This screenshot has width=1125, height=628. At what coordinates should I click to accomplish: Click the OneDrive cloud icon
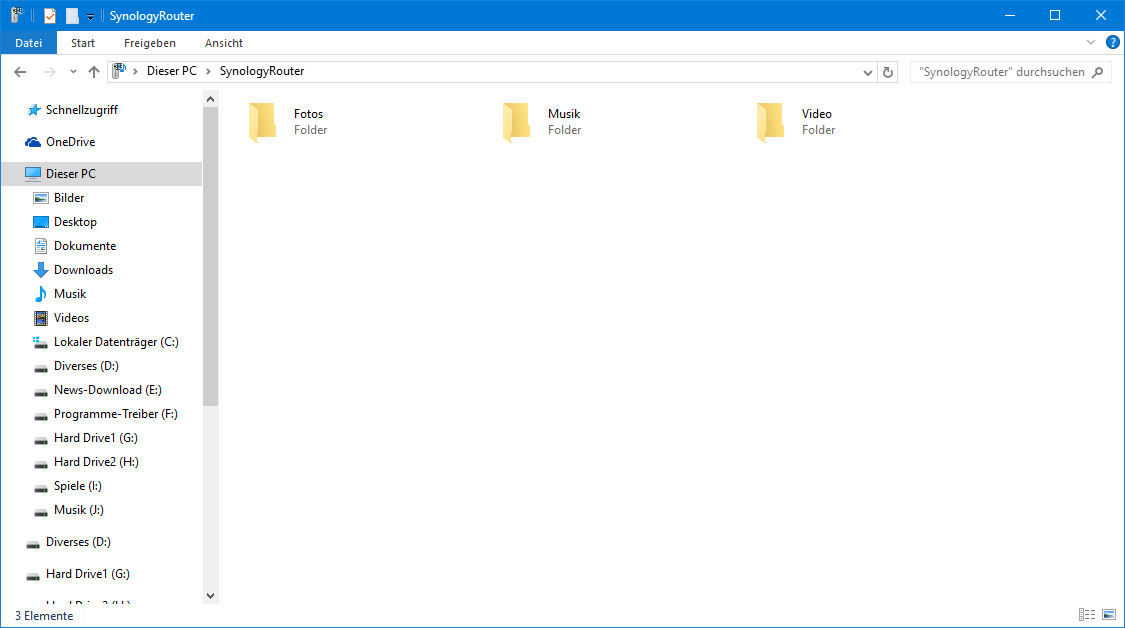(33, 142)
